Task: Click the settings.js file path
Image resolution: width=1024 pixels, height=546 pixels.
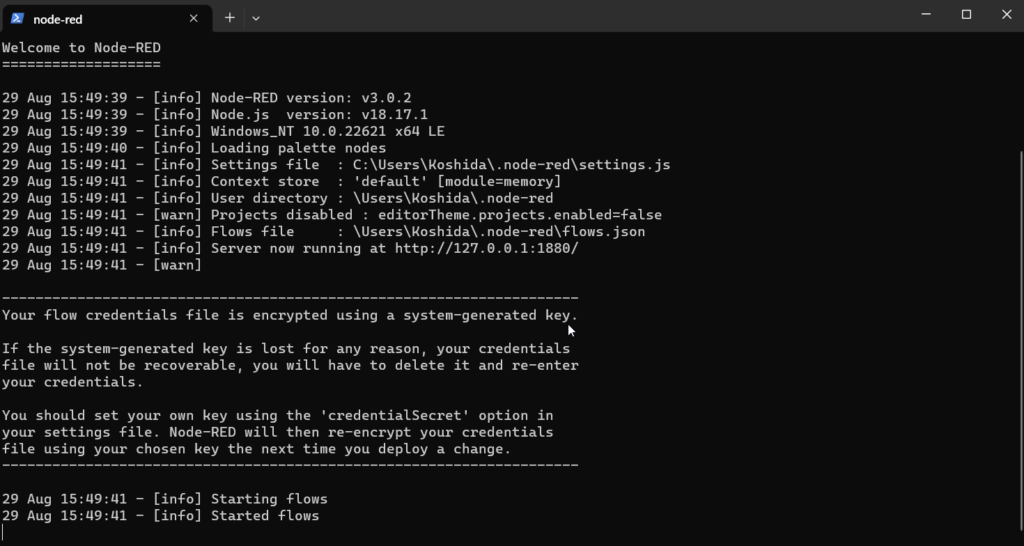Action: [x=511, y=164]
